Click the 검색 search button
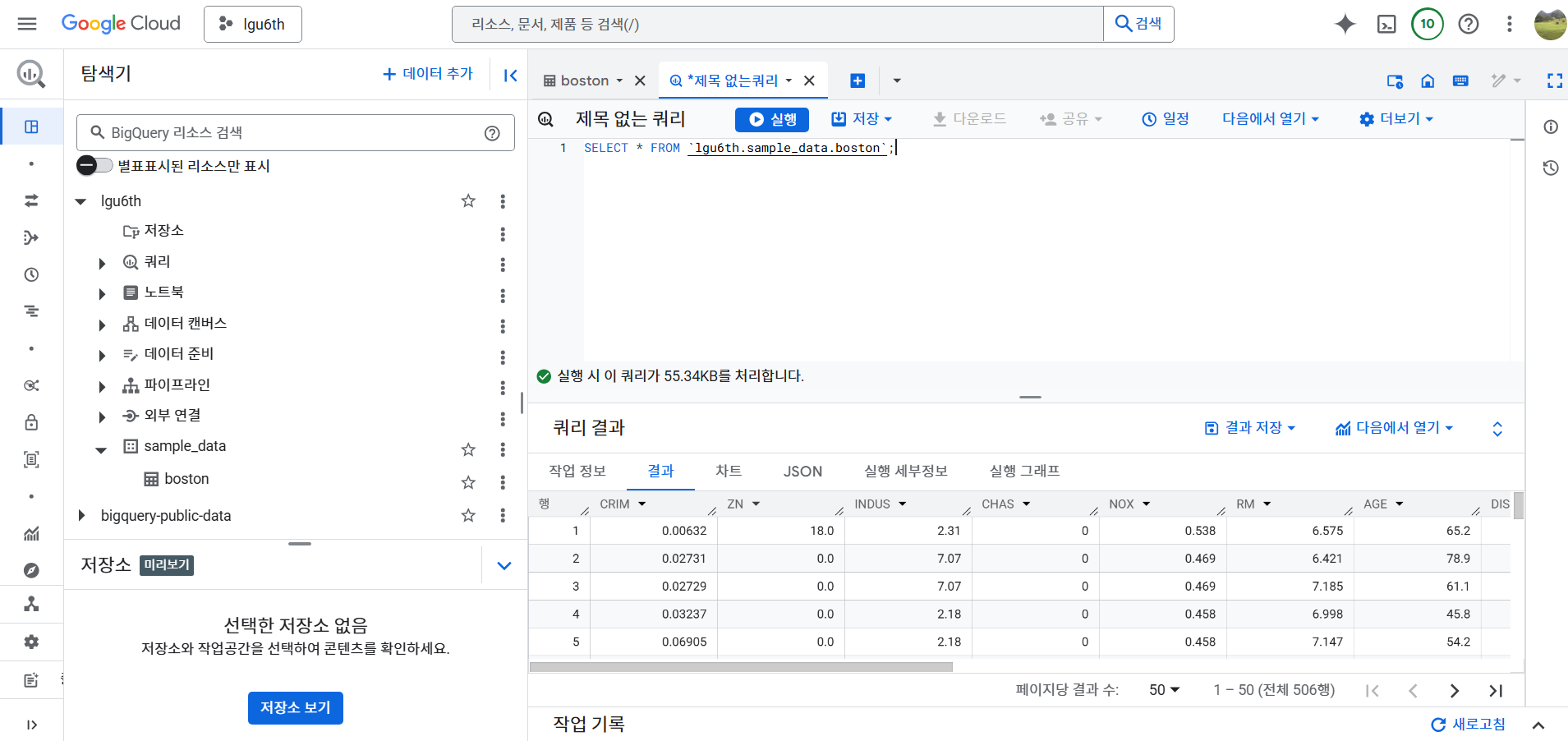1568x741 pixels. 1138,24
